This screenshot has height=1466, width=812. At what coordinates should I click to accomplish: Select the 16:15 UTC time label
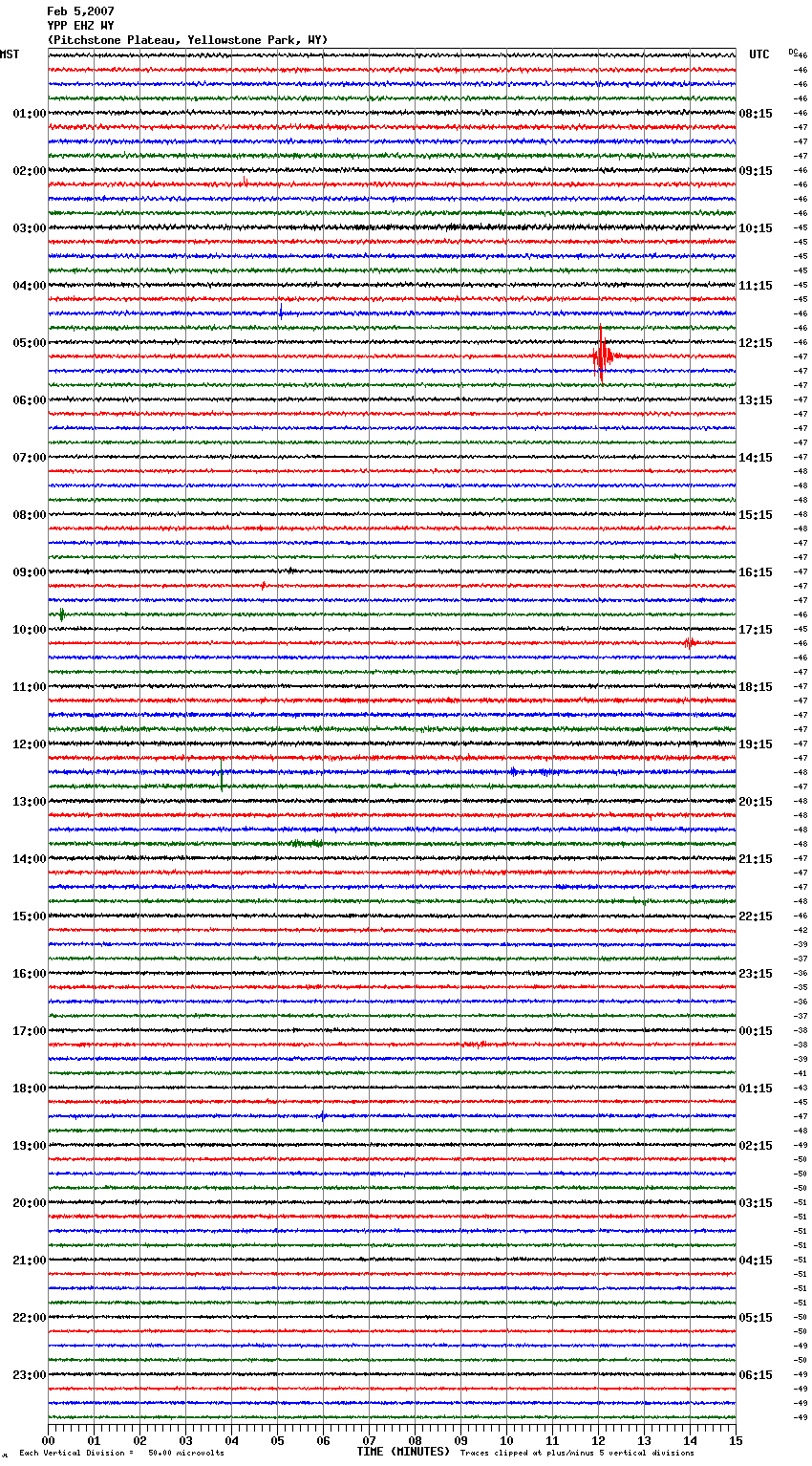[756, 572]
